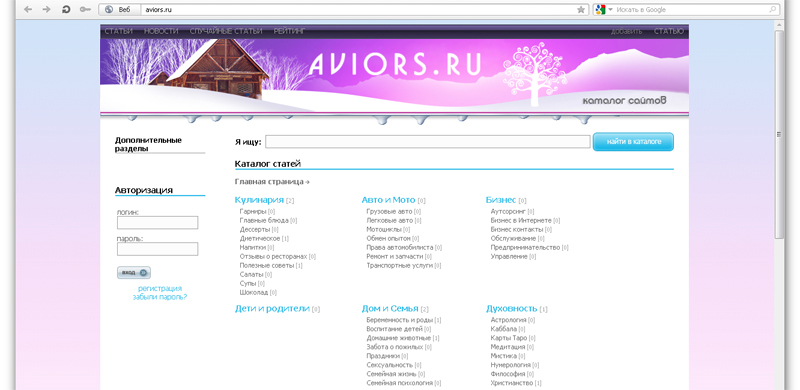Click the browser back arrow

28,9
